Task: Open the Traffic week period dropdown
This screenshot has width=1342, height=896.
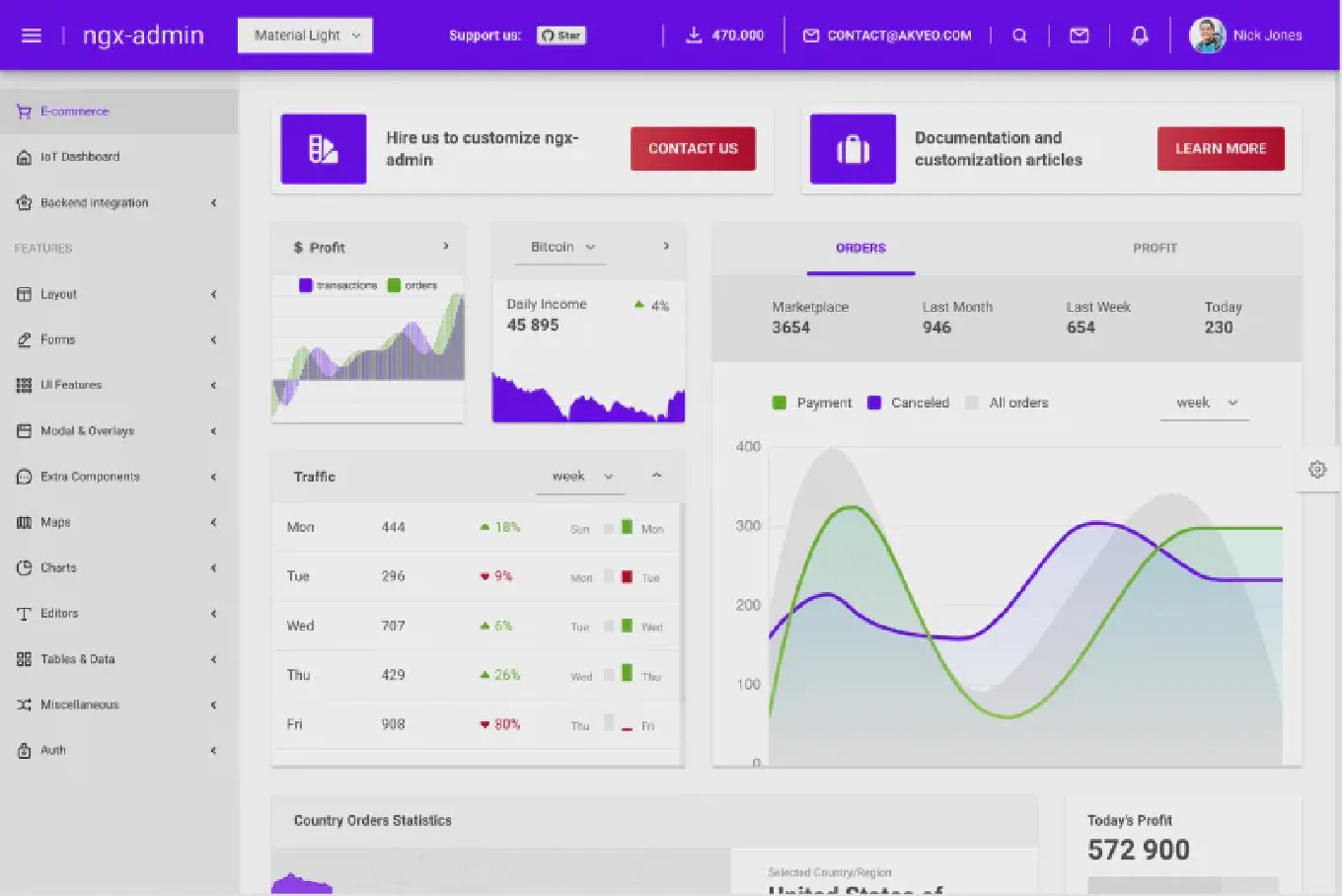Action: [x=581, y=477]
